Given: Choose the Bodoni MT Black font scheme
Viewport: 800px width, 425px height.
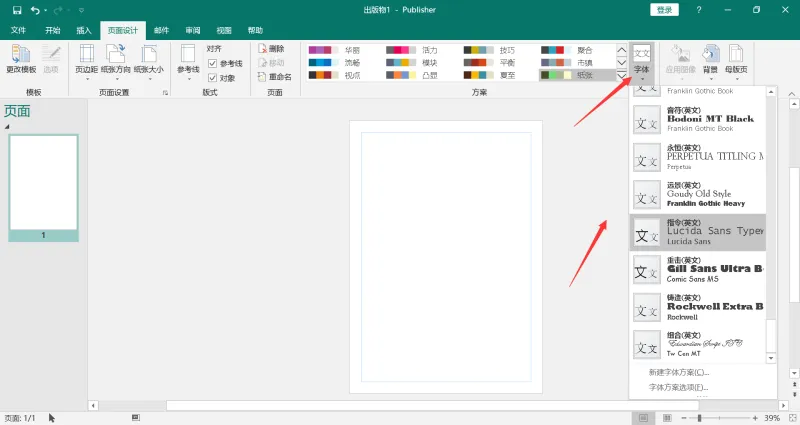Looking at the screenshot, I should [698, 119].
